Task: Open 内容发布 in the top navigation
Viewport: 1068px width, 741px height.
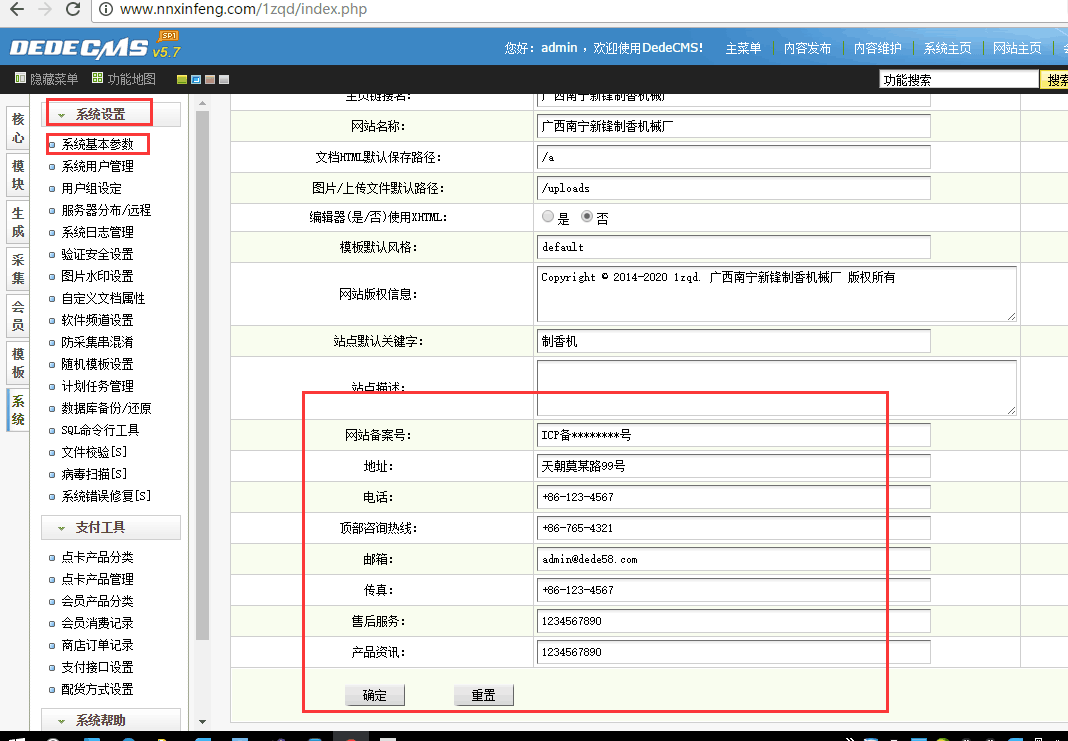Action: pyautogui.click(x=807, y=48)
